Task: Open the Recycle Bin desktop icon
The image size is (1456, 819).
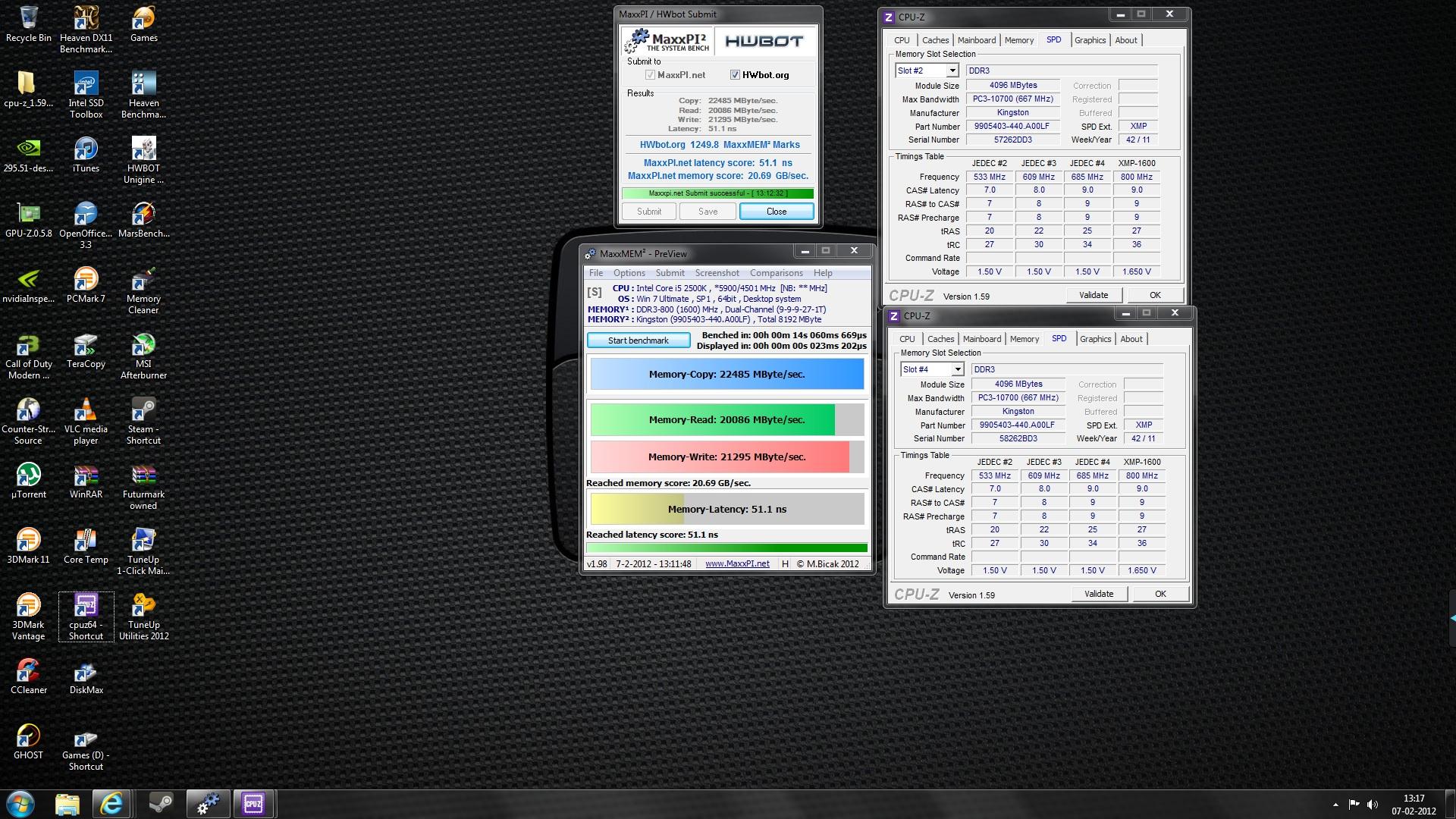Action: [29, 24]
